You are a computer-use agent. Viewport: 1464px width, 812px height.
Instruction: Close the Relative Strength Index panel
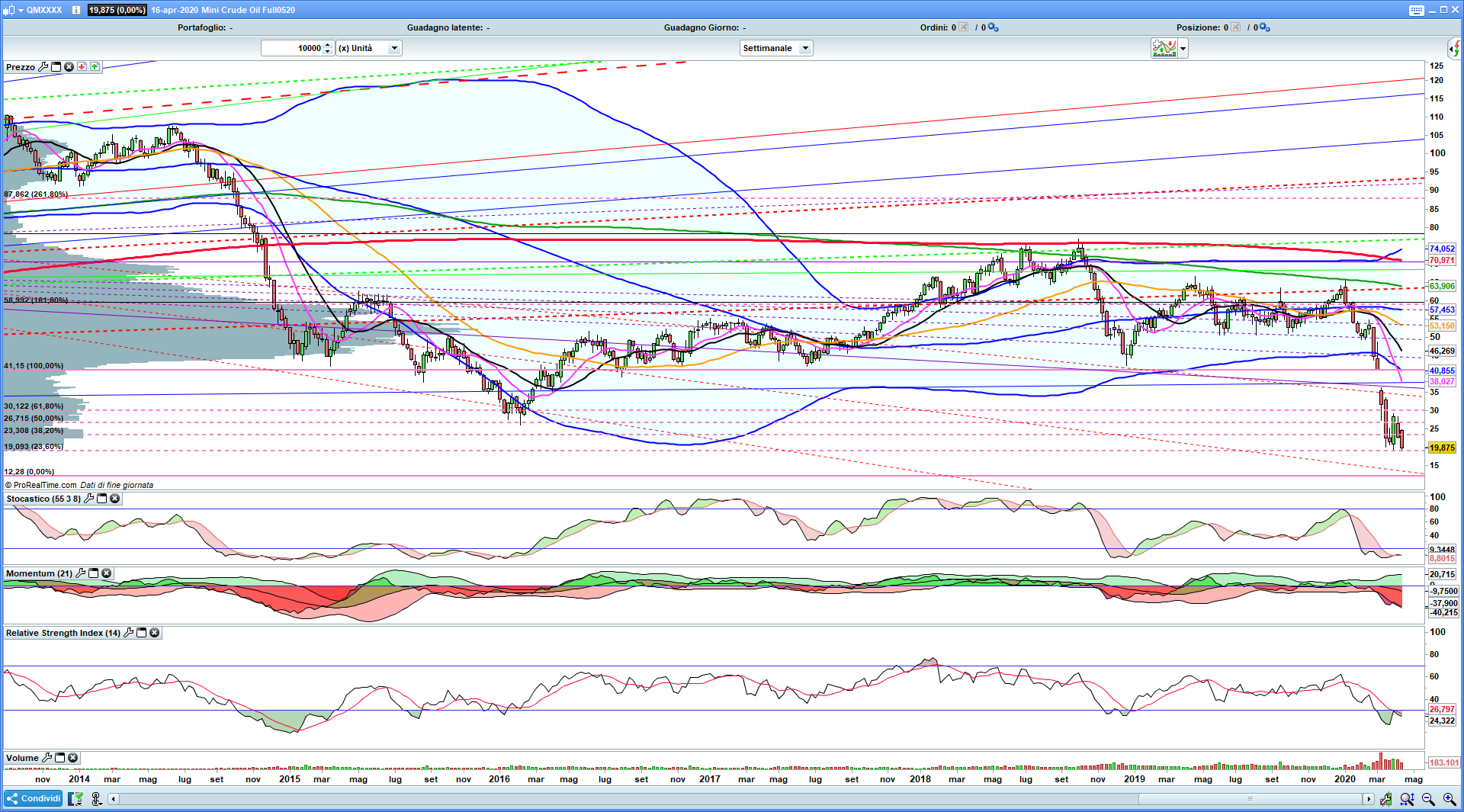[x=154, y=633]
